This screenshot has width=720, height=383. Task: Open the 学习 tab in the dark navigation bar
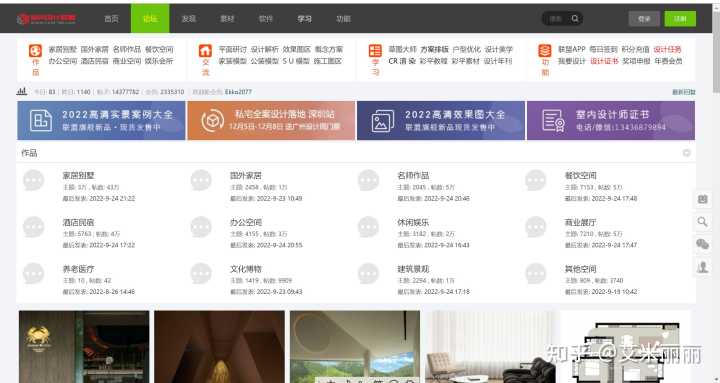304,19
